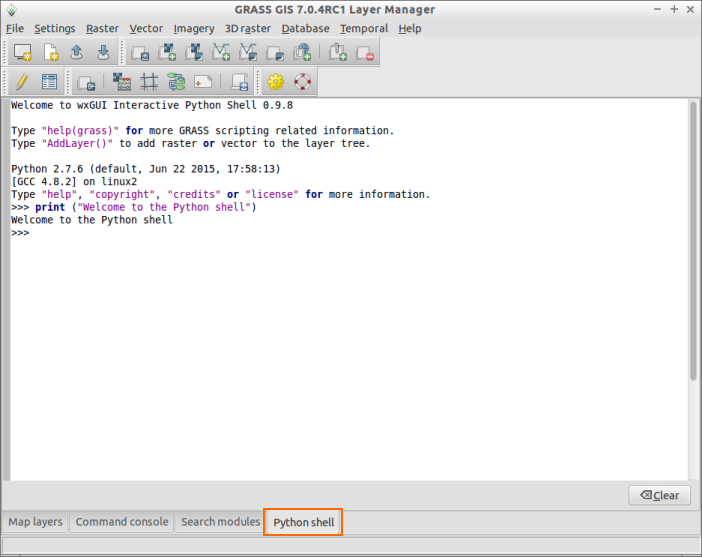
Task: Open the Vector menu
Action: point(146,29)
